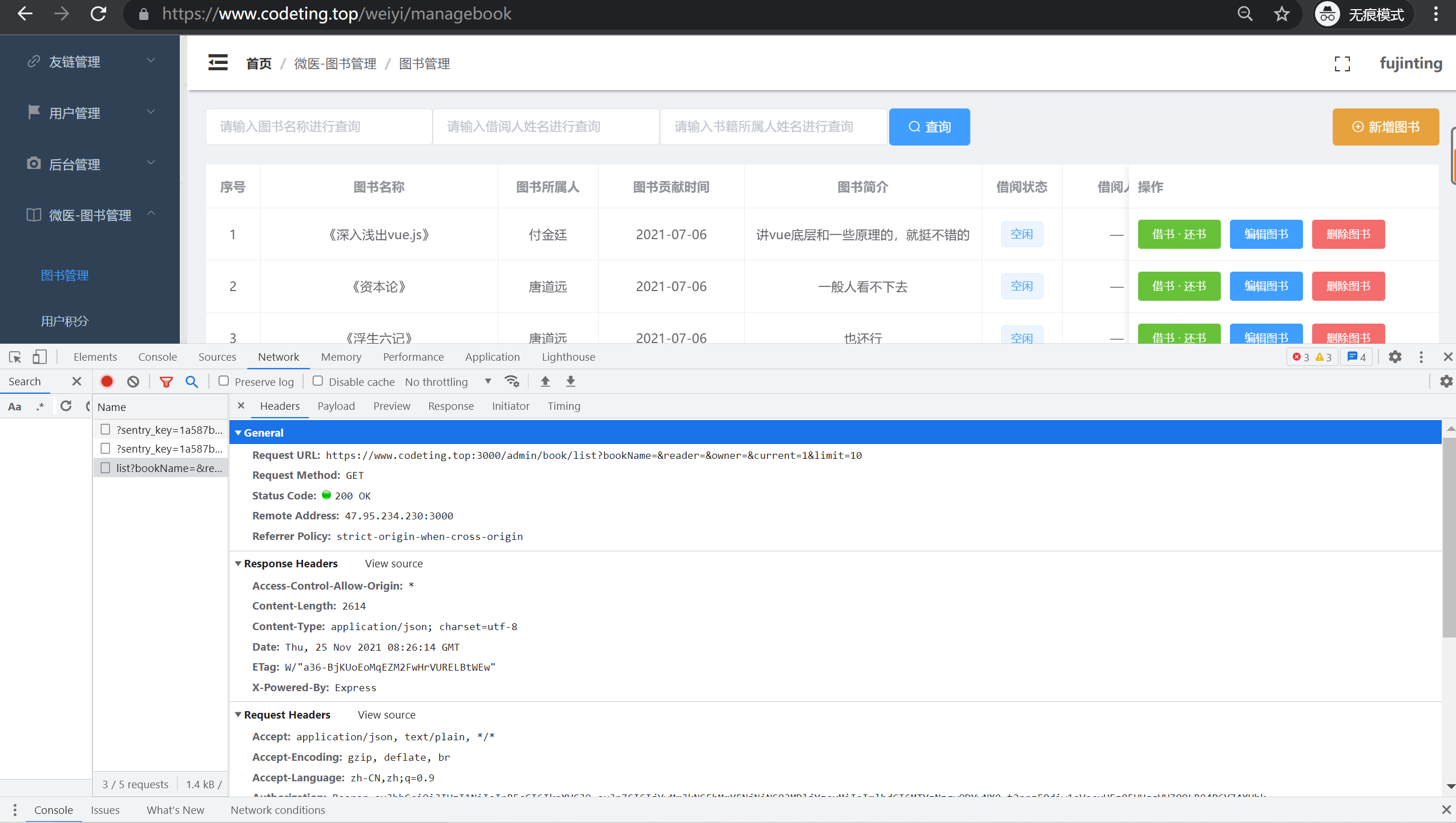Switch to the Payload tab
The image size is (1456, 823).
point(336,406)
